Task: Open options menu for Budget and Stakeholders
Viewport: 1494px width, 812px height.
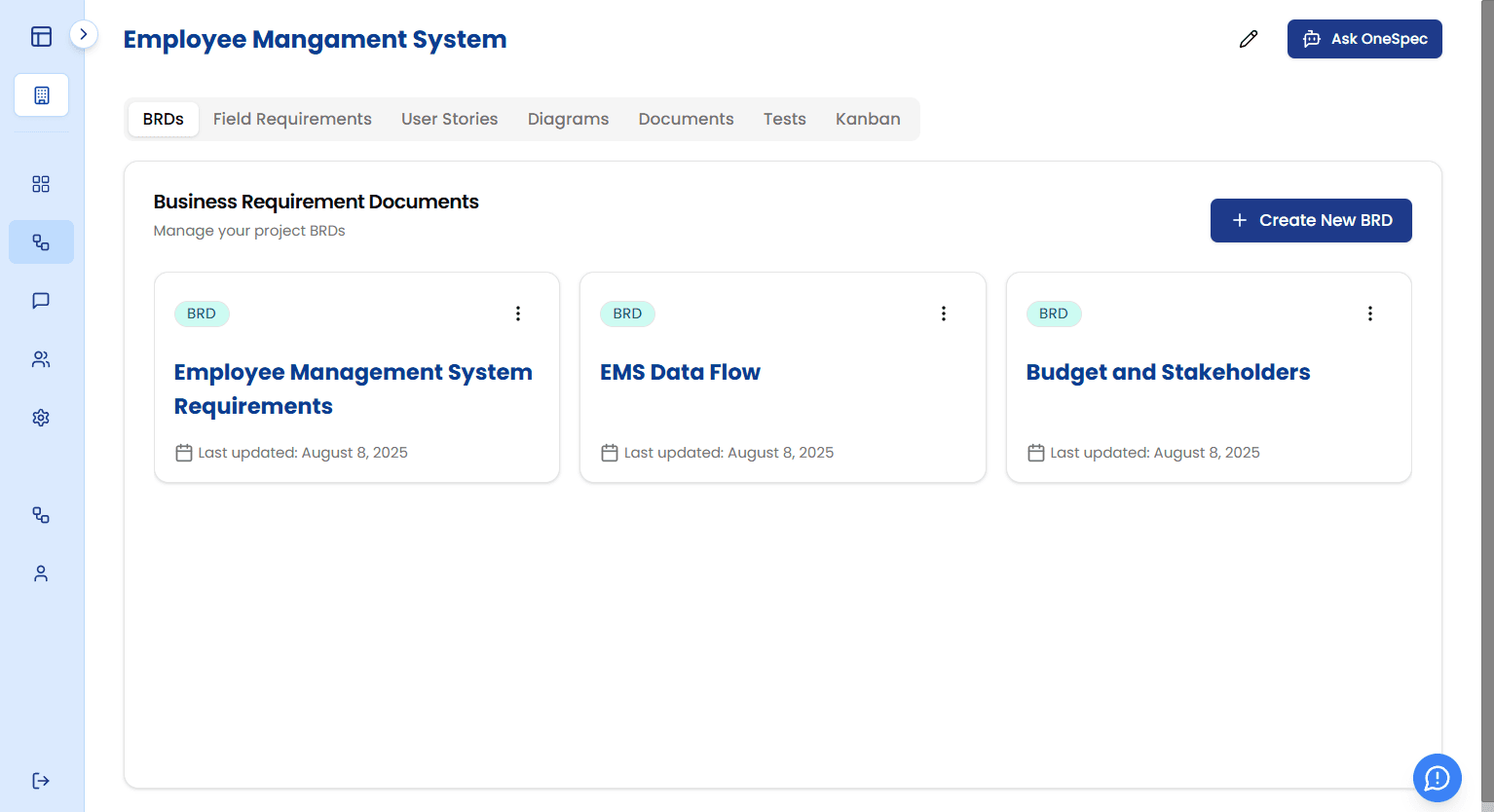Action: [x=1369, y=314]
